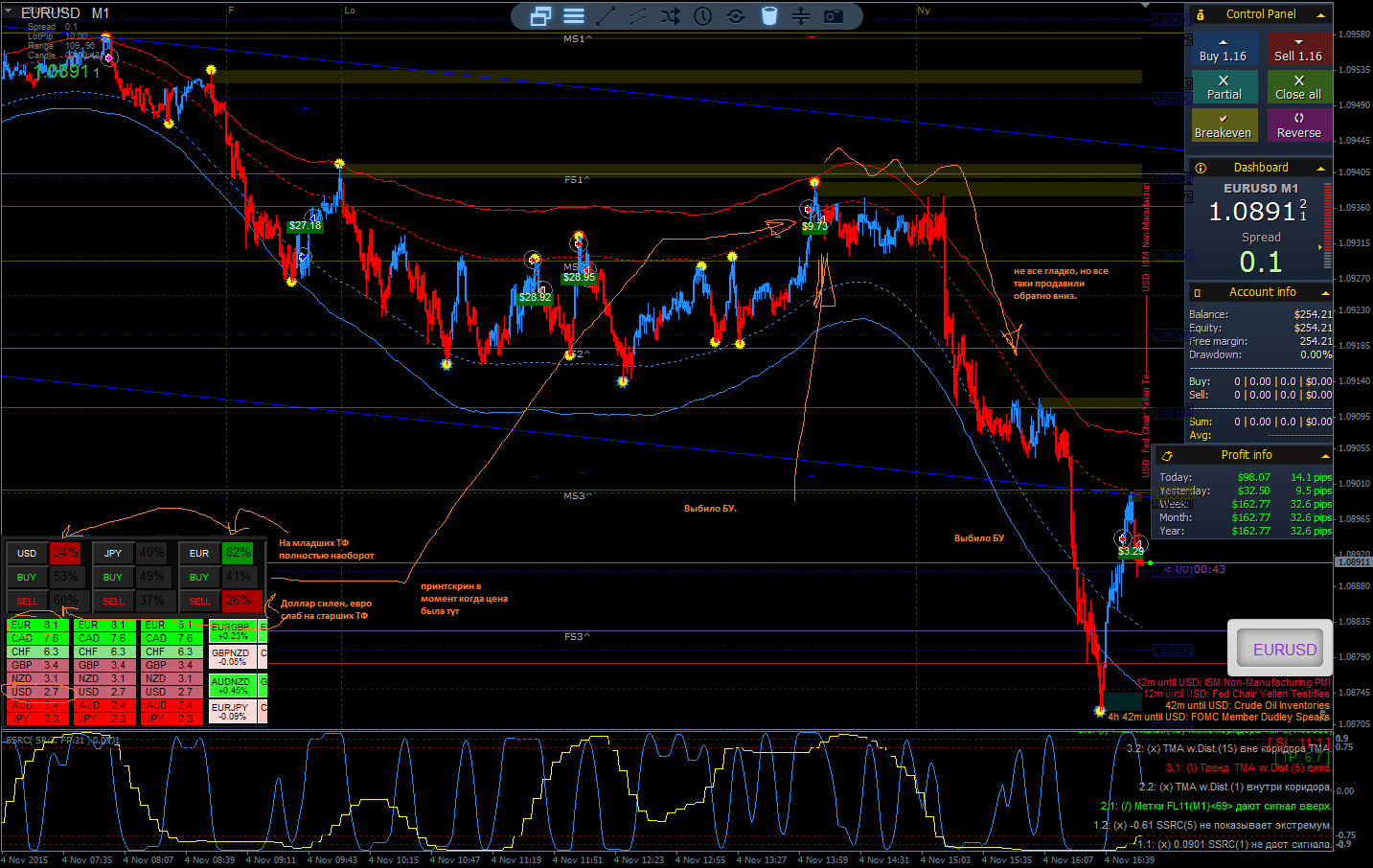Select the trend line drawing tool
The width and height of the screenshot is (1373, 868).
[x=606, y=16]
